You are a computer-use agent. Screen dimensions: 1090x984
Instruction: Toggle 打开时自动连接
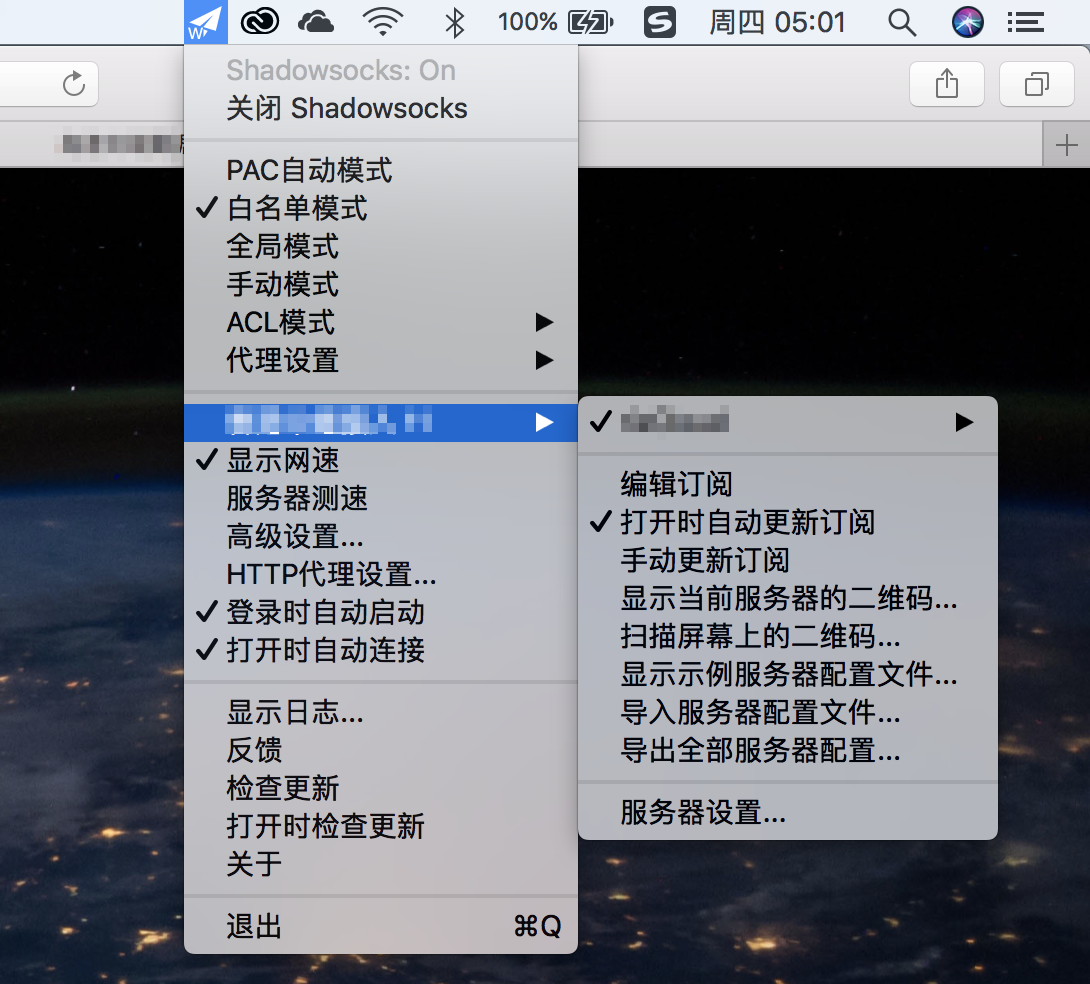point(381,650)
